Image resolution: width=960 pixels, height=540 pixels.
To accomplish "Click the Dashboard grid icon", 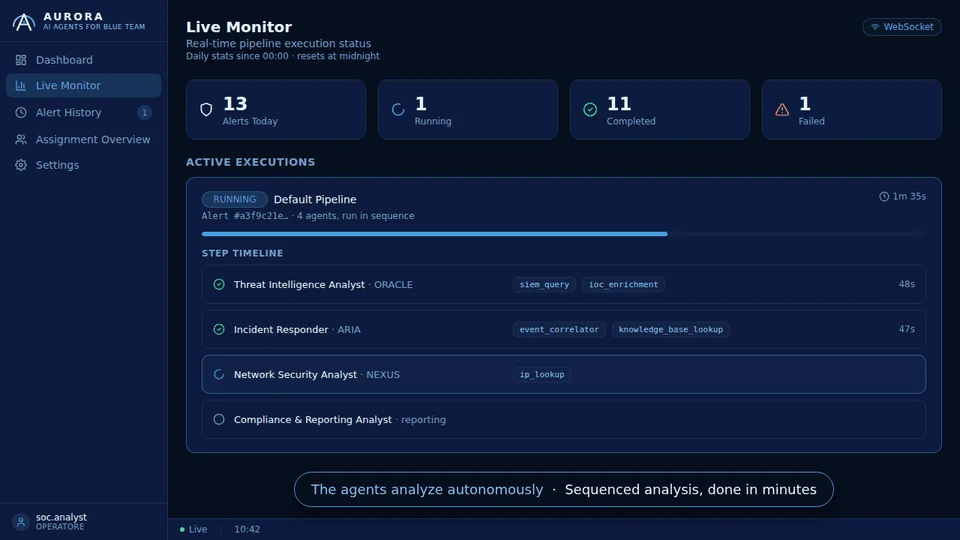I will [21, 60].
